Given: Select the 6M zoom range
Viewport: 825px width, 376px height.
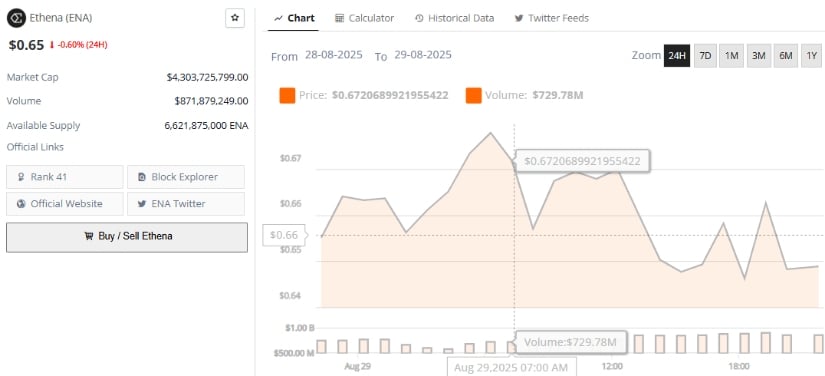Looking at the screenshot, I should pyautogui.click(x=786, y=56).
